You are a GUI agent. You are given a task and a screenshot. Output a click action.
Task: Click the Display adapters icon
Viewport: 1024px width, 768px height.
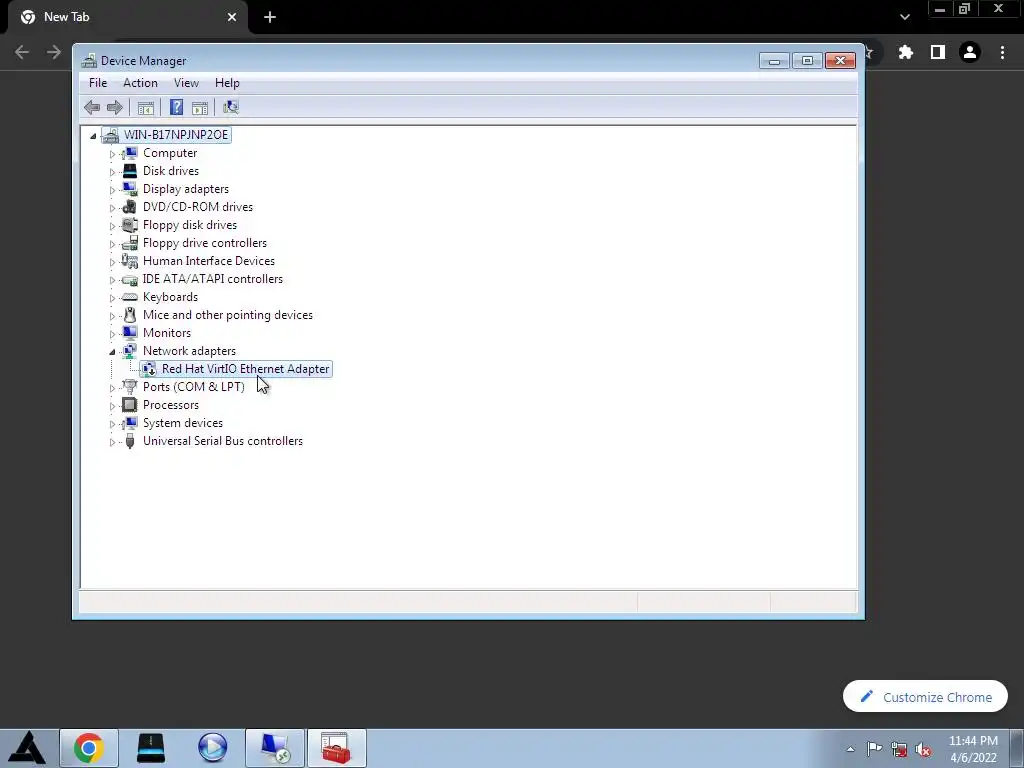130,189
